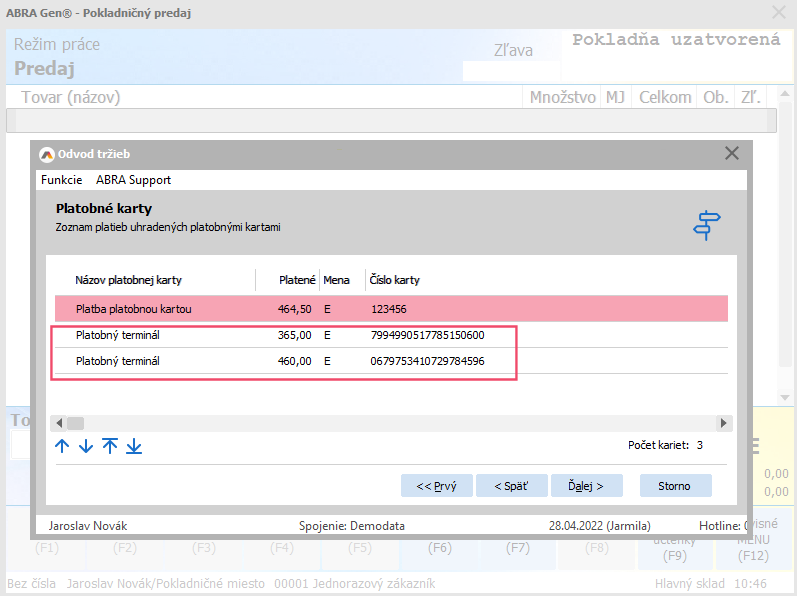This screenshot has width=797, height=596.
Task: Jump to first record arrow icon
Action: 110,446
